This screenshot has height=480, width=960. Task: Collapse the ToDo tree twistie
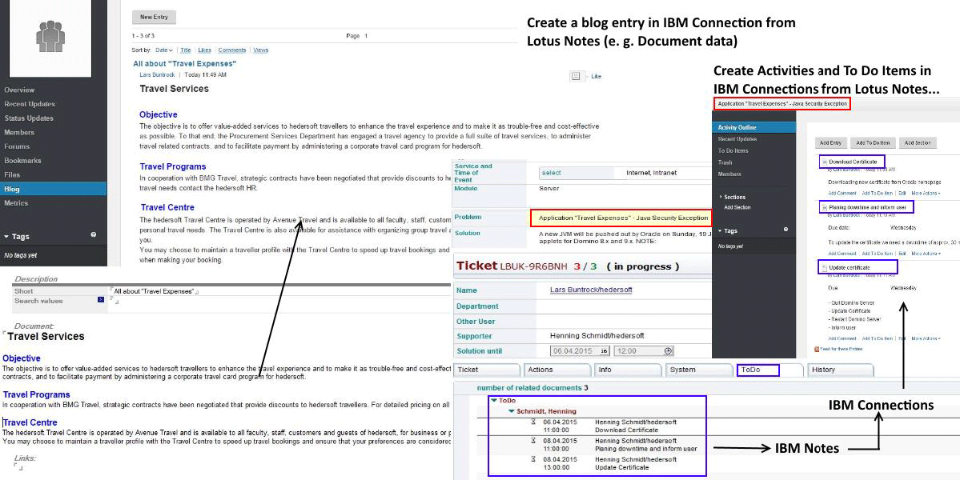tap(492, 400)
